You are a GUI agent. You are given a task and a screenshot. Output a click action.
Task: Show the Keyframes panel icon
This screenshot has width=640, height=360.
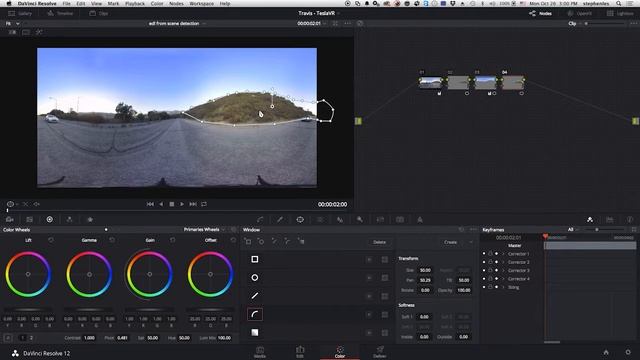pyautogui.click(x=590, y=220)
